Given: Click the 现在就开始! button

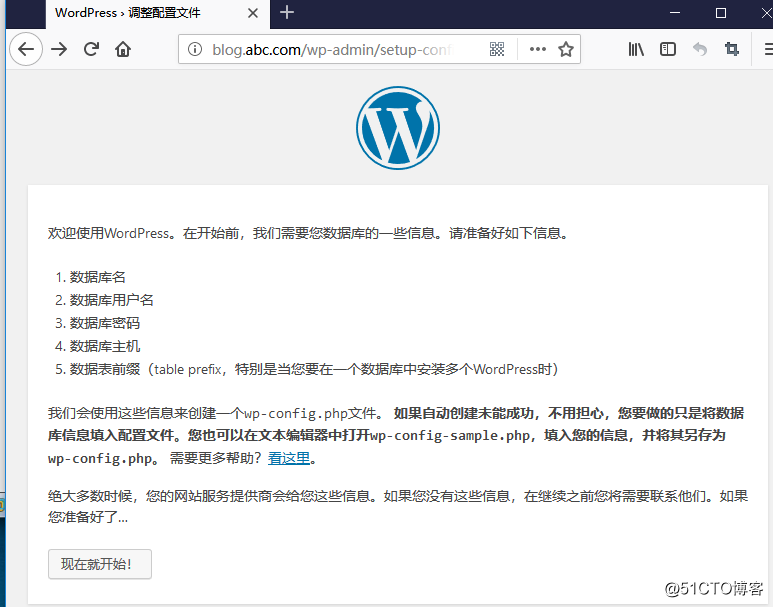Looking at the screenshot, I should 100,564.
